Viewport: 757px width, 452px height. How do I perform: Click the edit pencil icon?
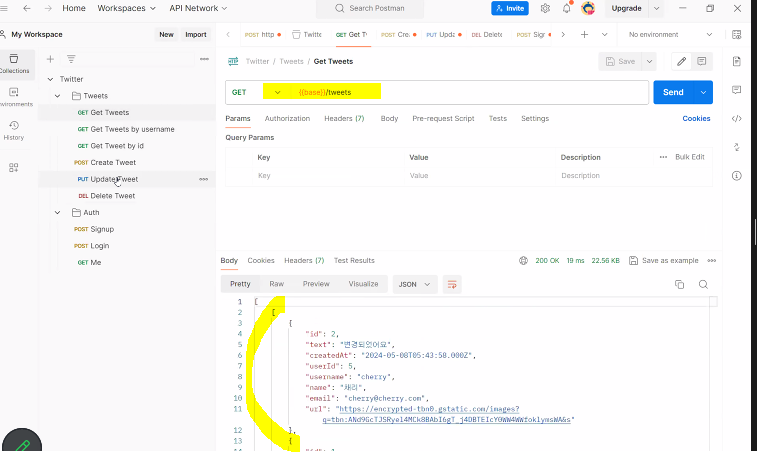coord(682,61)
